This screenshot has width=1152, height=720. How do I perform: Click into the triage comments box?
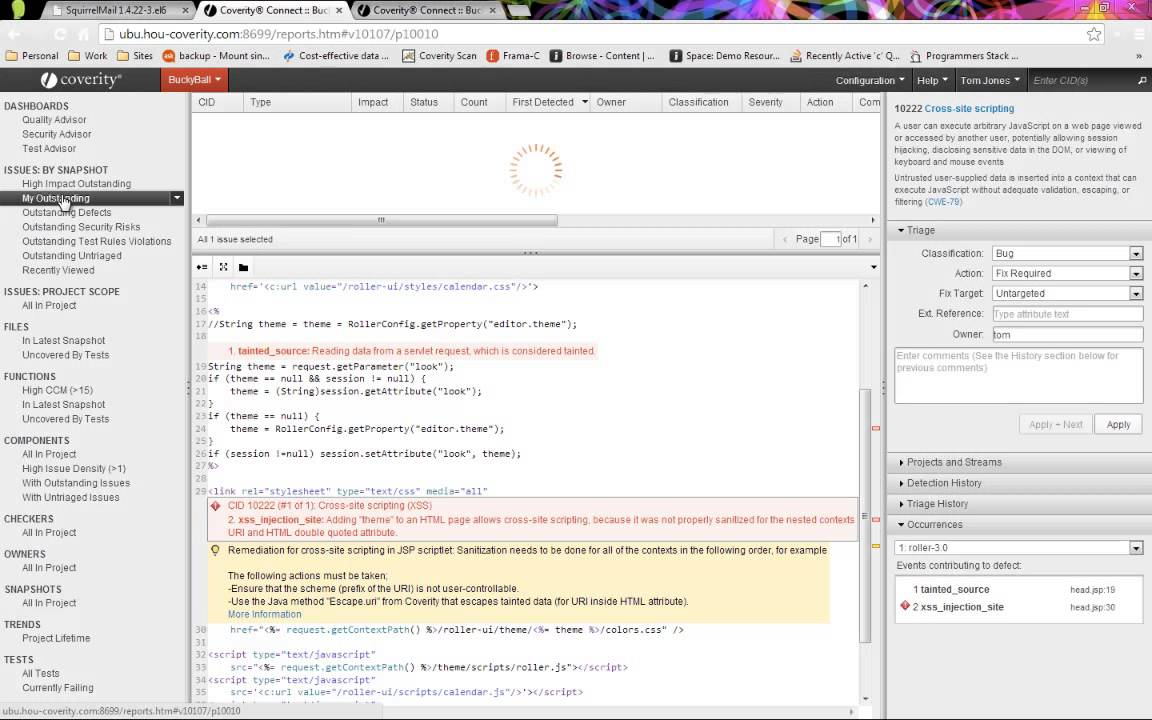1018,375
